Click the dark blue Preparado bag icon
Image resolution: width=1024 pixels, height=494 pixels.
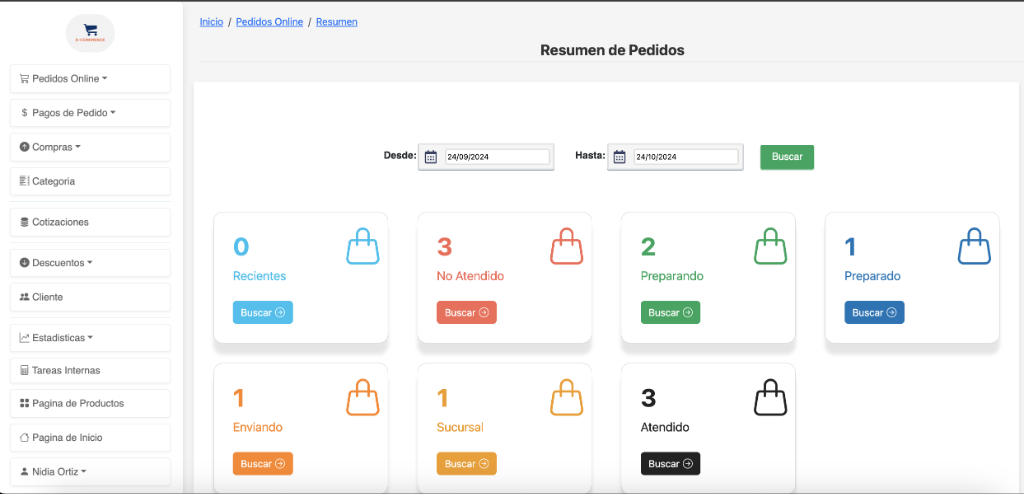974,246
